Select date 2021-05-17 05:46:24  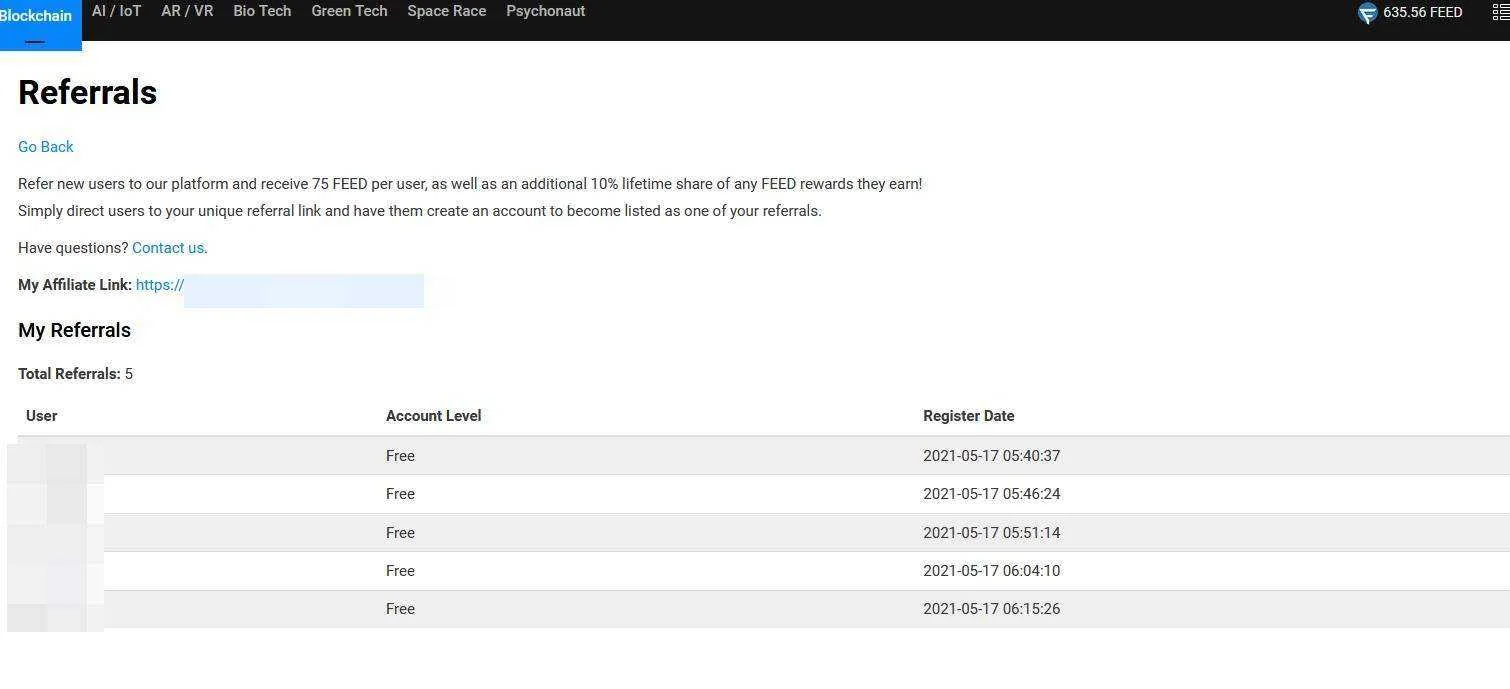[992, 494]
